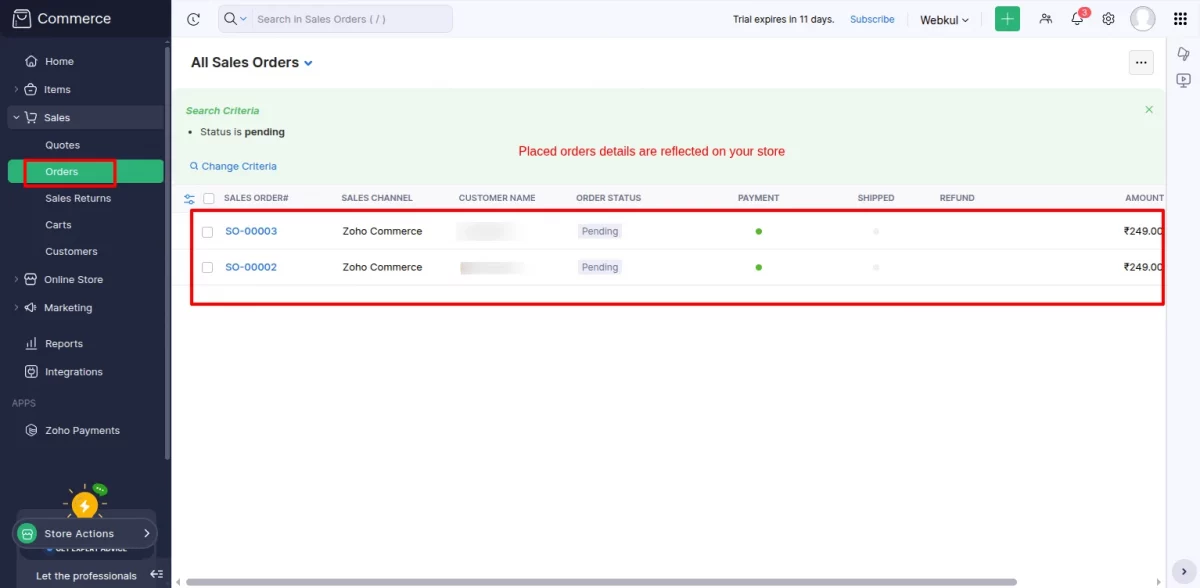Sort by the SALES ORDER# column header
Screen dimensions: 1200x588
pyautogui.click(x=256, y=198)
